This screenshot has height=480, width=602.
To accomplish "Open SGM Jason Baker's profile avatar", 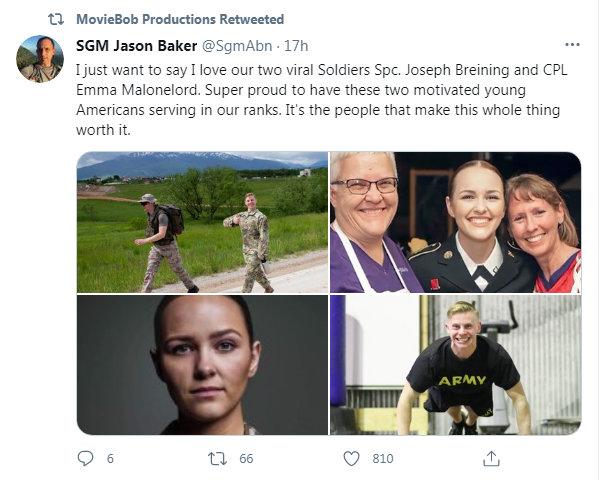I will (40, 59).
